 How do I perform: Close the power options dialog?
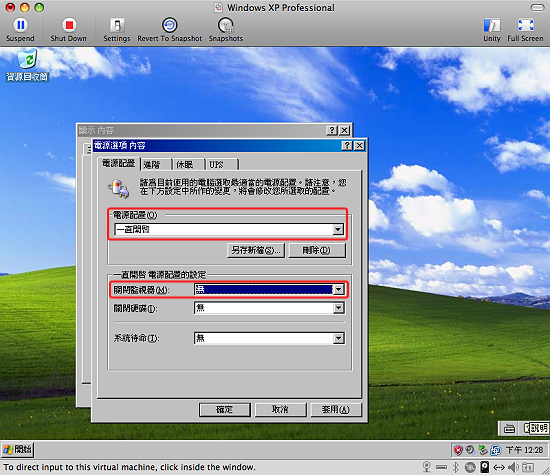tap(360, 146)
